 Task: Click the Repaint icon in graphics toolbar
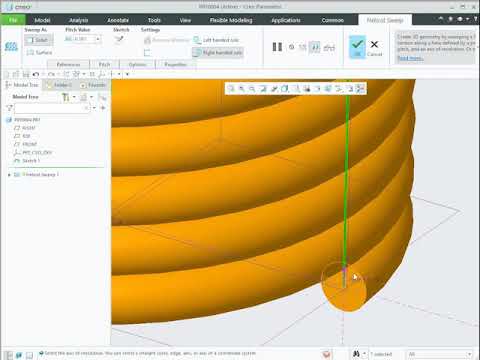[263, 88]
